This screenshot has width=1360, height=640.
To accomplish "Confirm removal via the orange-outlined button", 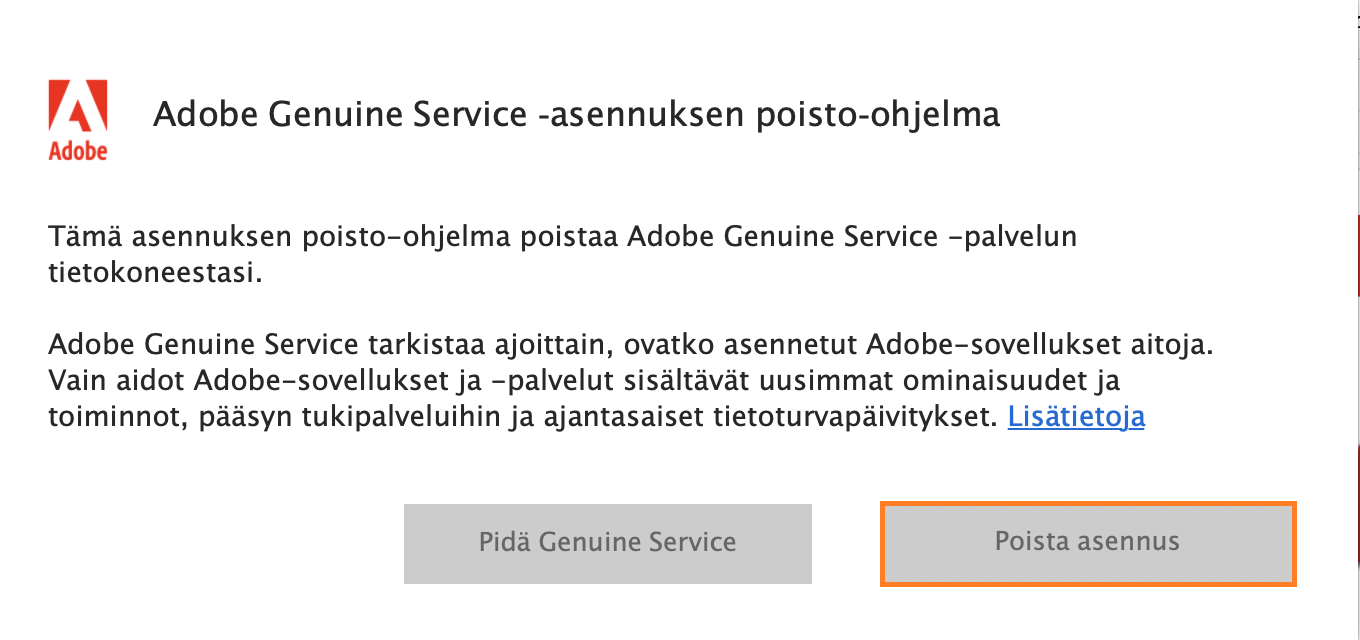I will pyautogui.click(x=1088, y=542).
